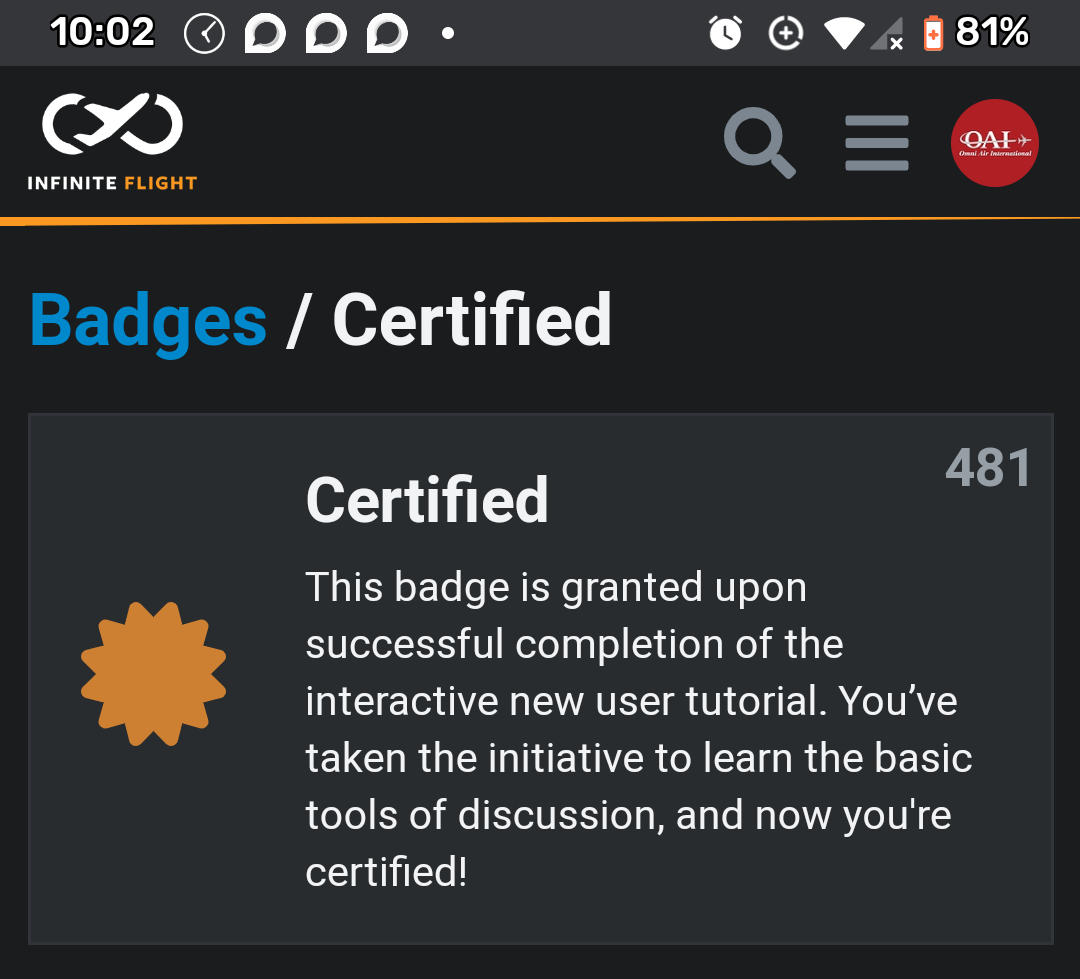Open the forum search

coord(760,144)
